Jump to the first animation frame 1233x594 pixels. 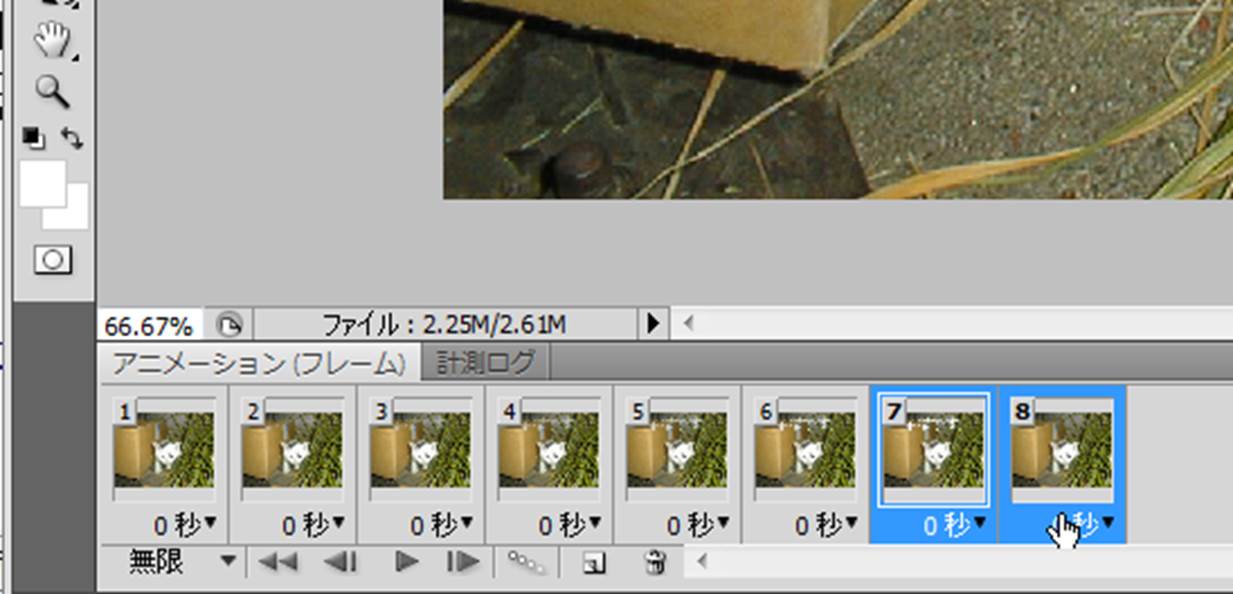click(277, 563)
